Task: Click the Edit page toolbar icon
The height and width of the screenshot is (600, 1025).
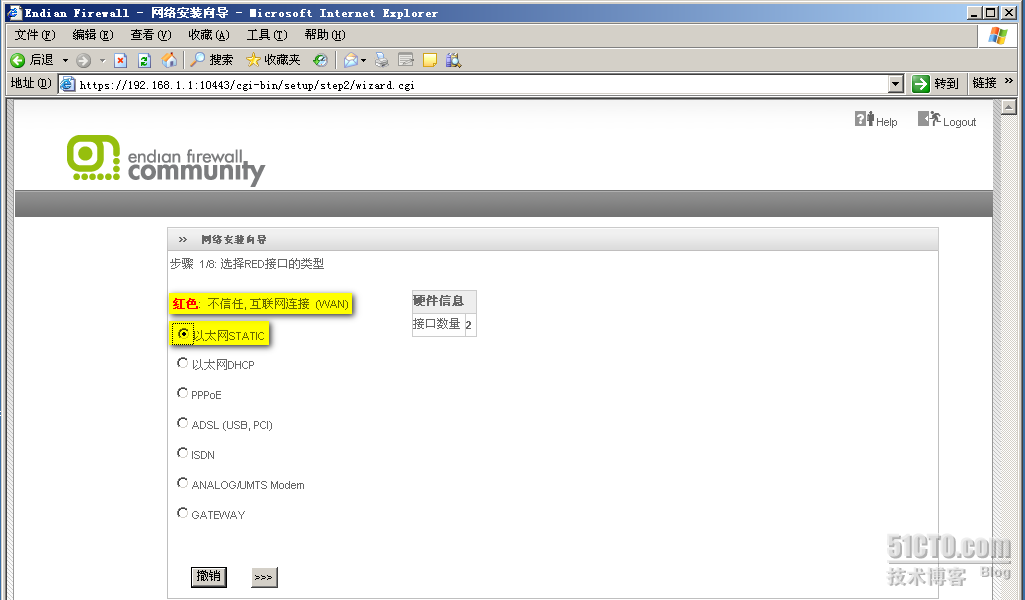Action: [x=406, y=60]
